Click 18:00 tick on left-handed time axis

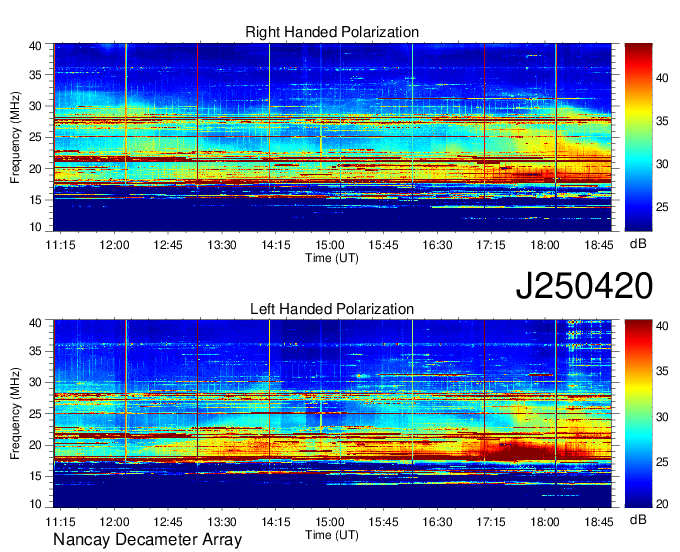tap(545, 522)
